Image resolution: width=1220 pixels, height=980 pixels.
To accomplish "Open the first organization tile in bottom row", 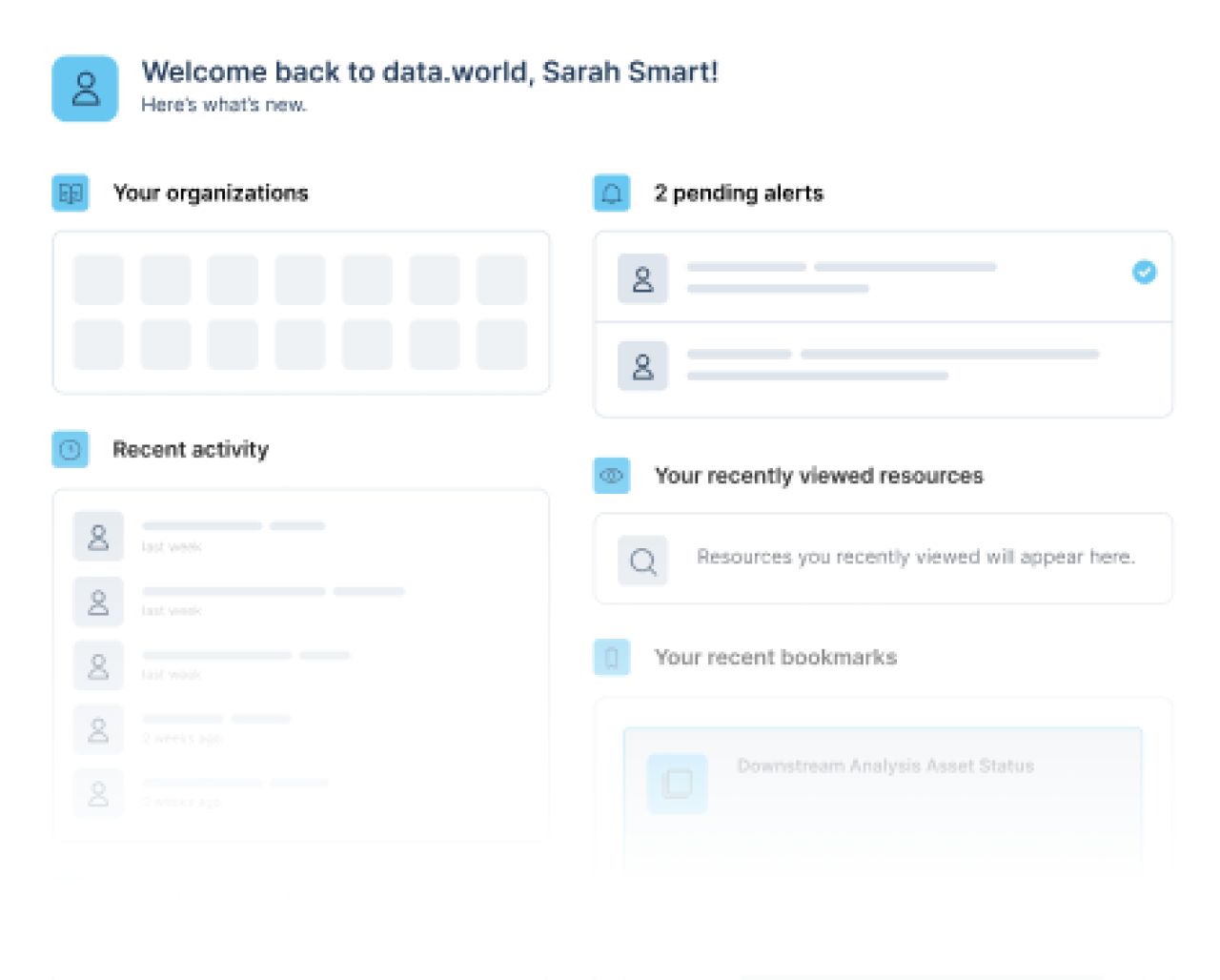I will [x=98, y=344].
